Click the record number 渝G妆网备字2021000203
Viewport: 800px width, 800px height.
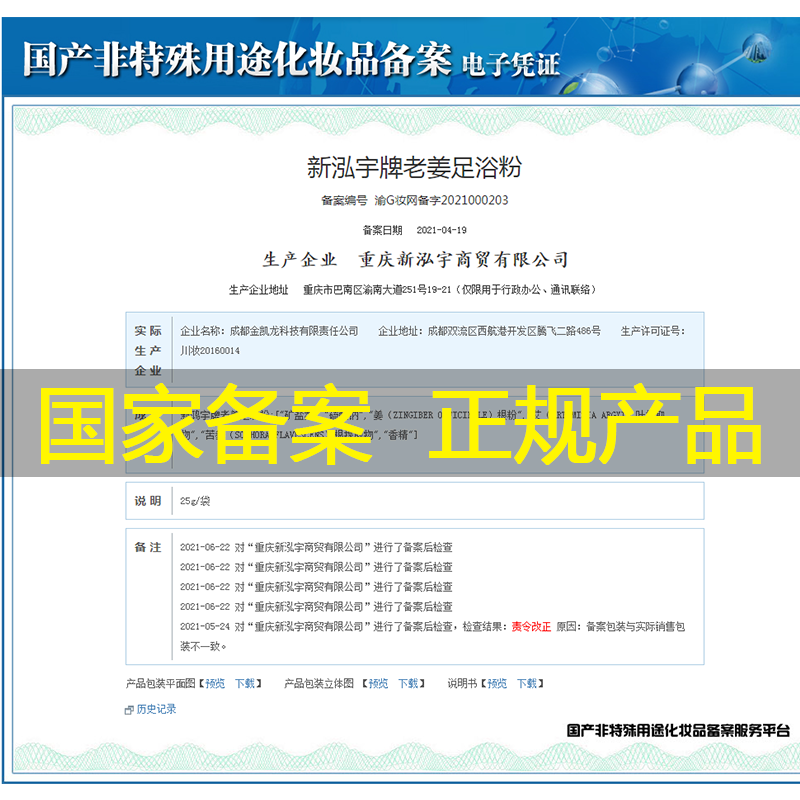[x=441, y=201]
